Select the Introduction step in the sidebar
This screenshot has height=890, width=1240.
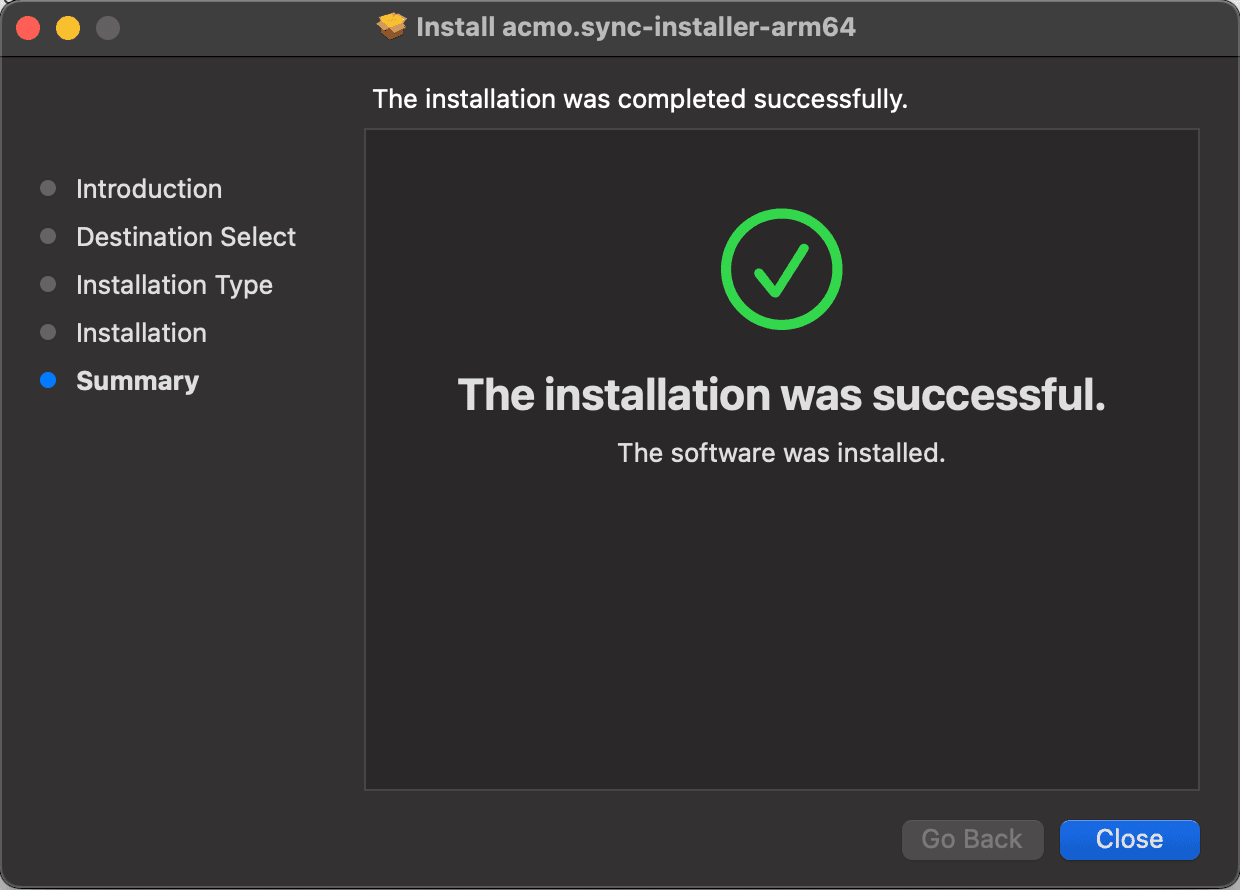[148, 188]
